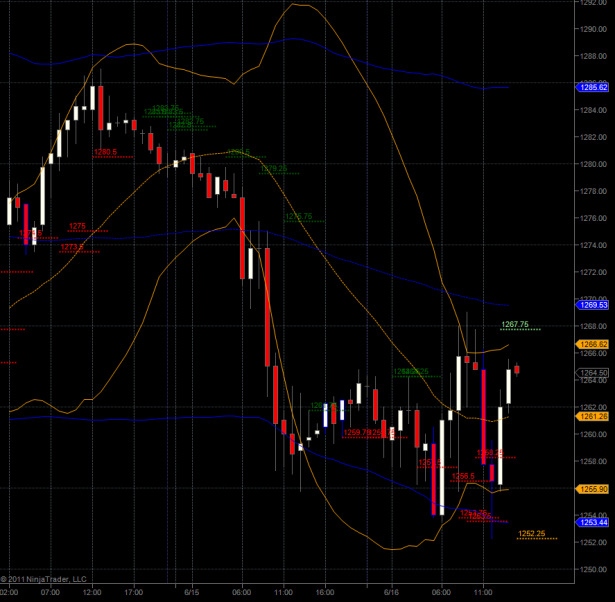Click the red 1256.5 level label
The image size is (615, 602).
[x=462, y=476]
